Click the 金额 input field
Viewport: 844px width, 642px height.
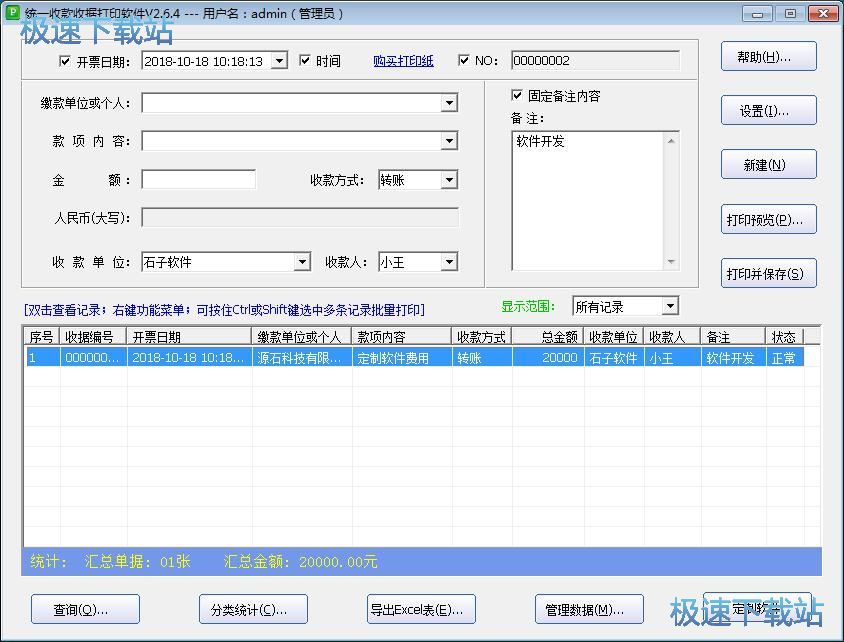198,180
